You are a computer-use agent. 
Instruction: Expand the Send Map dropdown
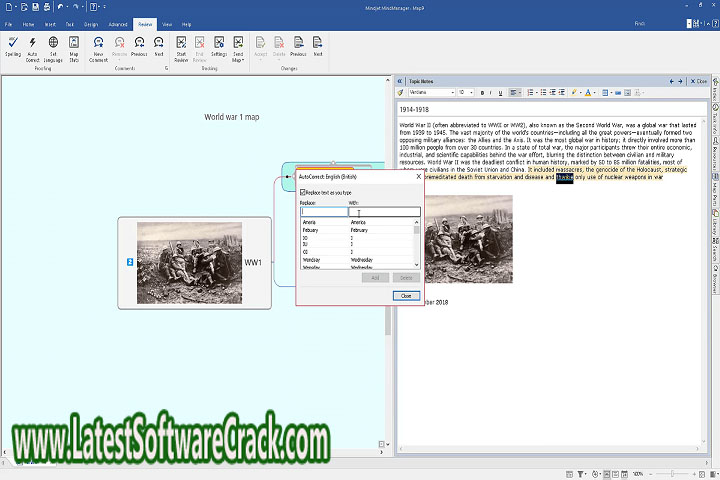pos(239,46)
